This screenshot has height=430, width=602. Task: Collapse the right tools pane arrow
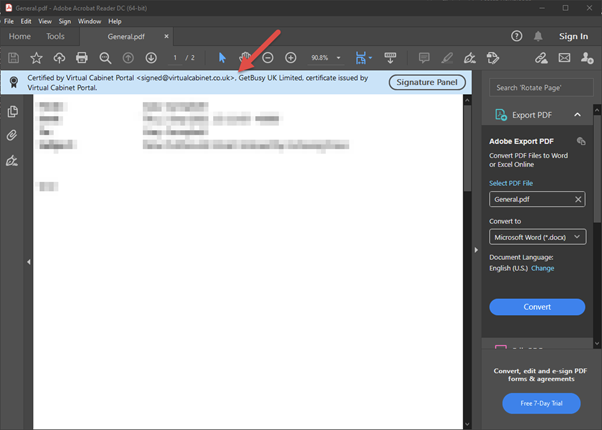click(x=476, y=250)
